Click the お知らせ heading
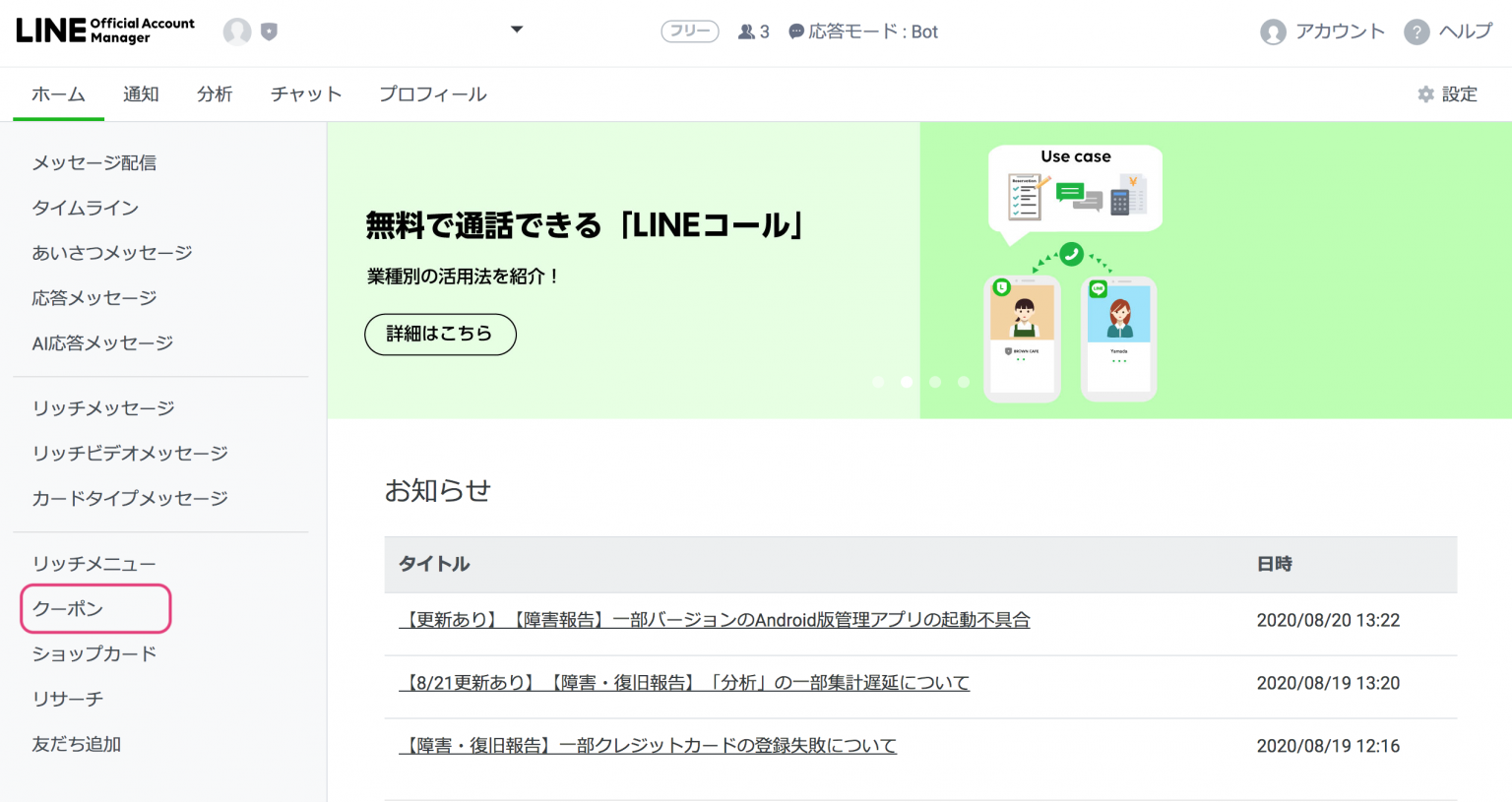The height and width of the screenshot is (802, 1512). coord(438,490)
